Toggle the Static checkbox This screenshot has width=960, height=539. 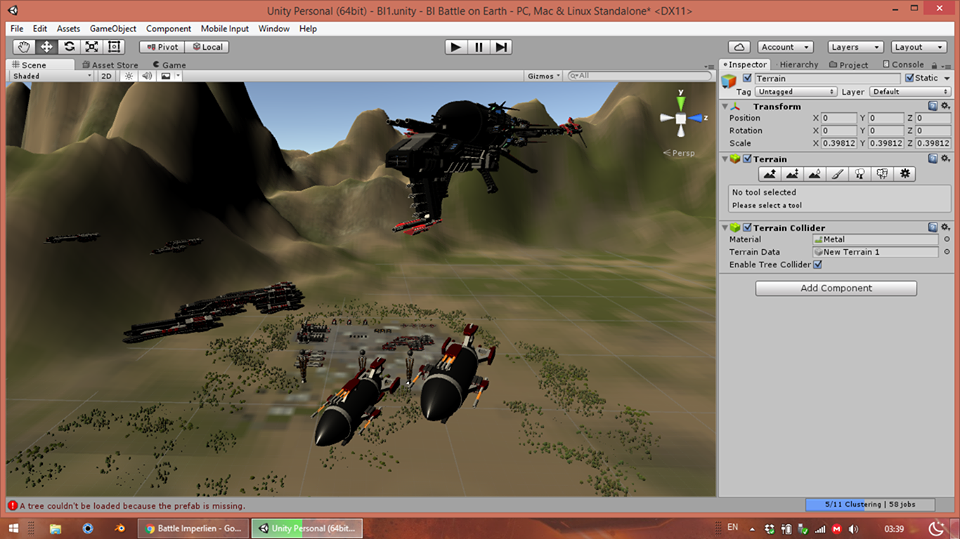tap(909, 78)
